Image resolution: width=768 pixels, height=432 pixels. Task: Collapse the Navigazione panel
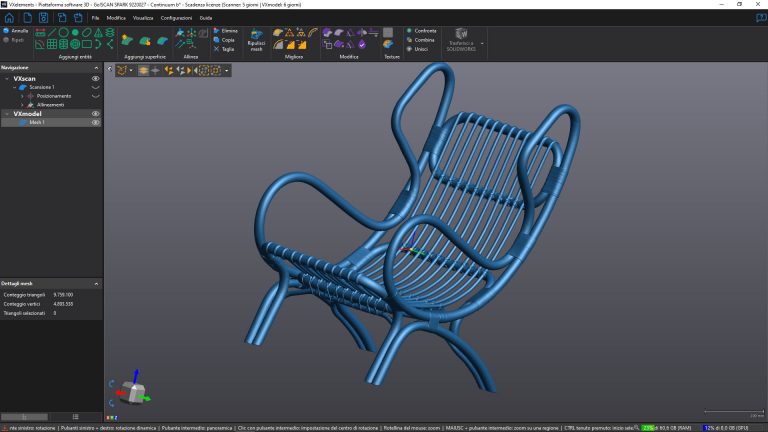(x=97, y=67)
